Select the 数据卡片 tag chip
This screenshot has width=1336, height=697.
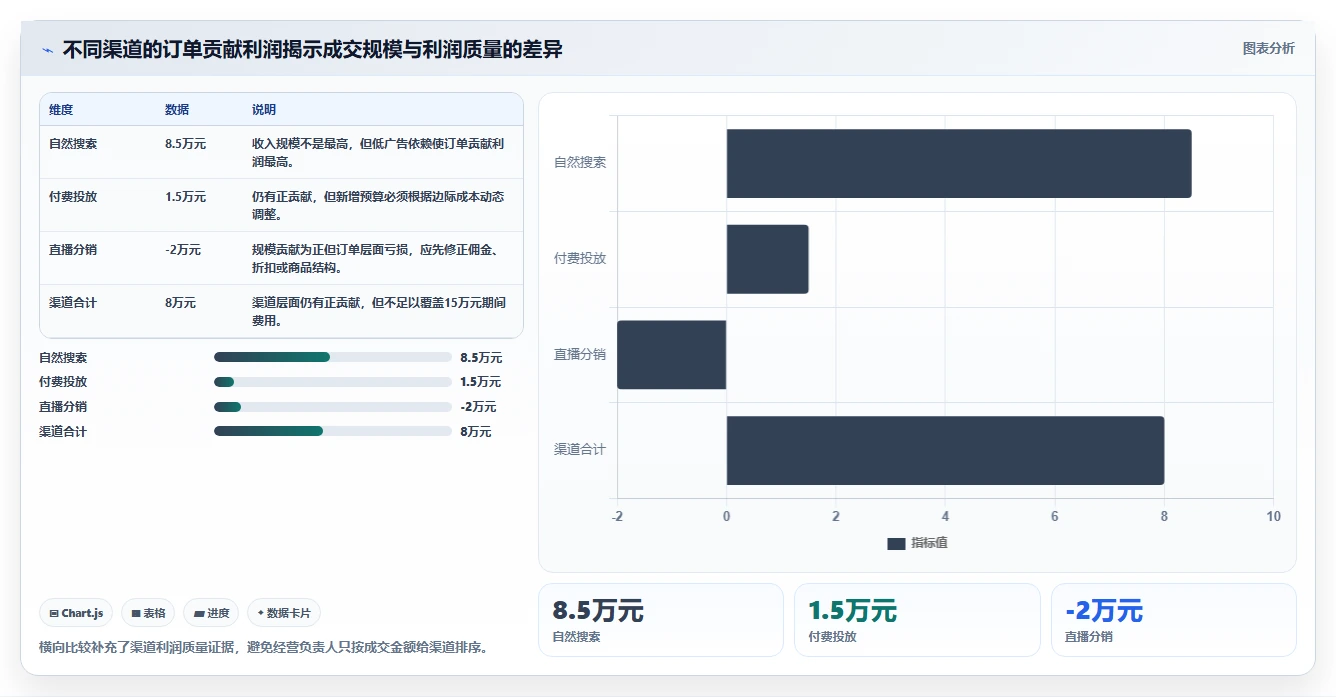point(284,613)
